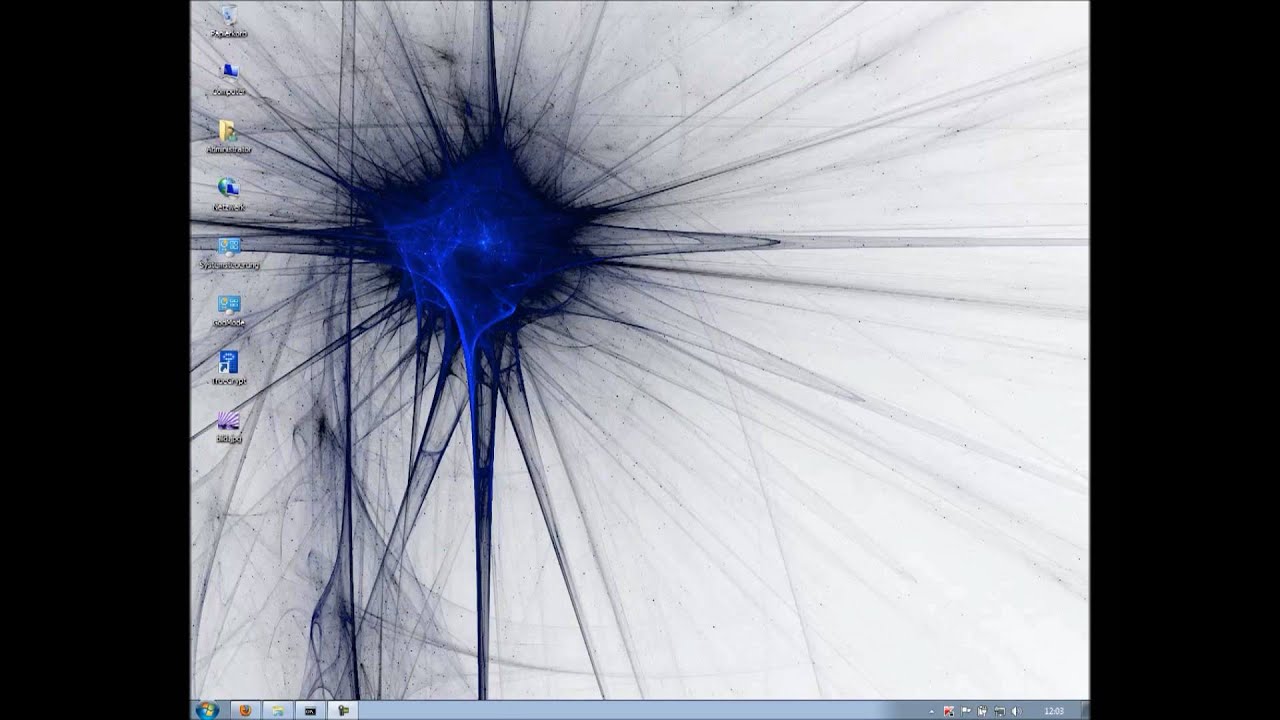Open the command prompt taskbar icon
The image size is (1280, 720).
(x=310, y=710)
